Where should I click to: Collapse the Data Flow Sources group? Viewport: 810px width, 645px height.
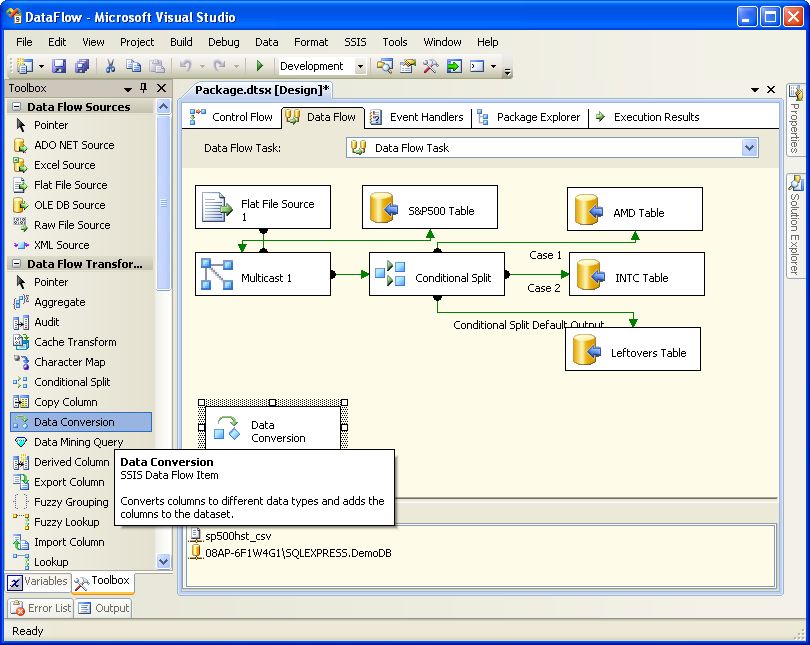click(x=17, y=107)
